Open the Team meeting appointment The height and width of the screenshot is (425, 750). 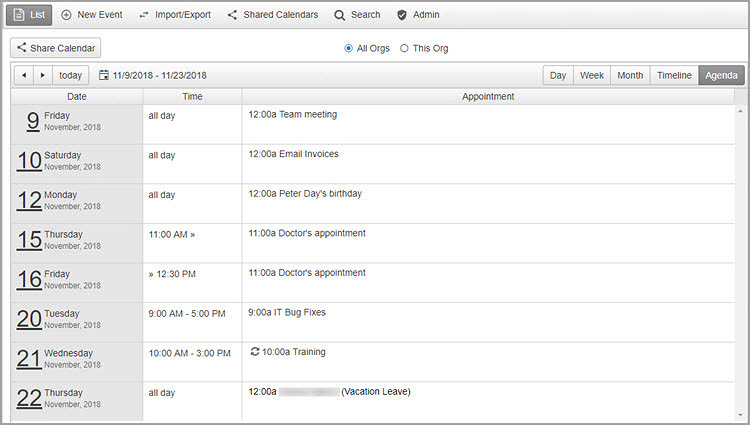[x=293, y=115]
